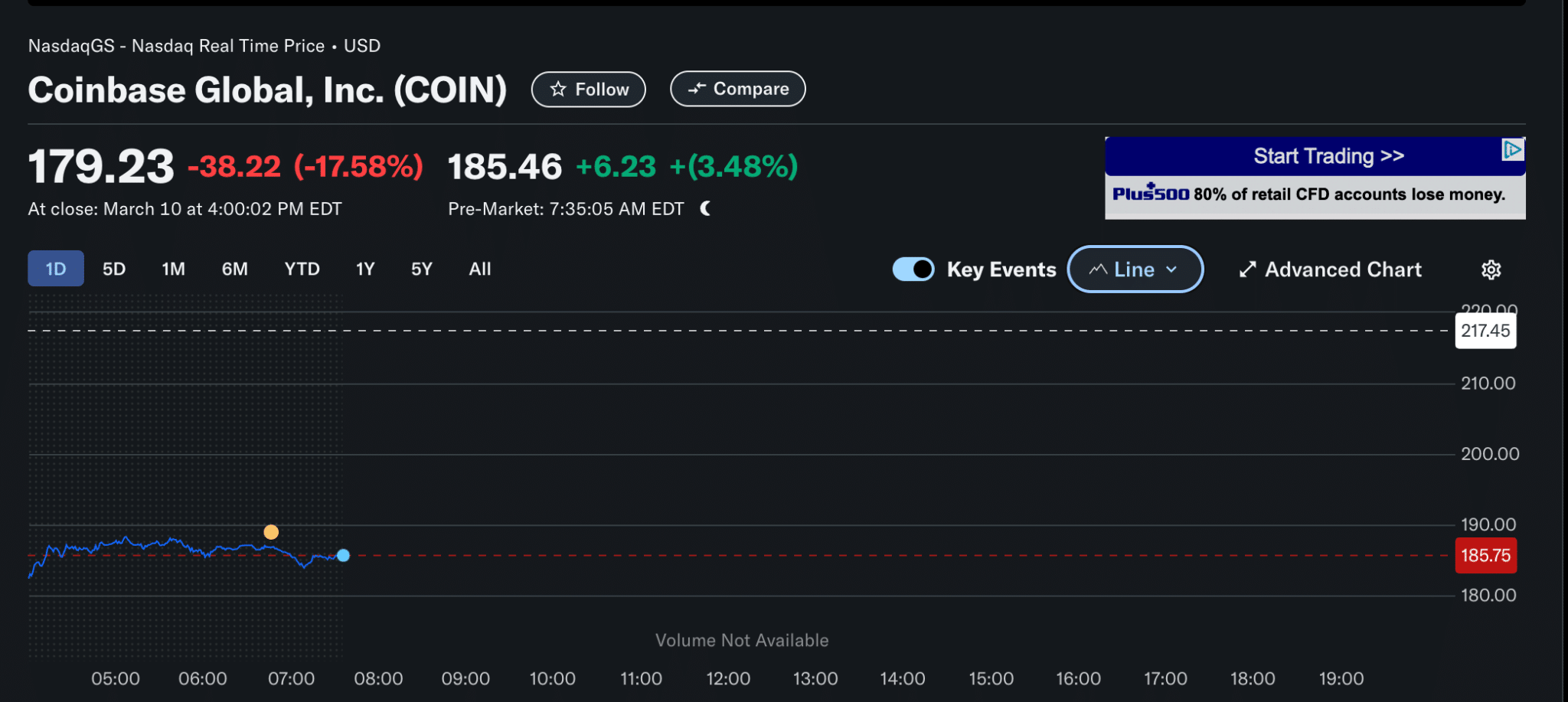Click the 'Volume Not Available' text

[742, 640]
